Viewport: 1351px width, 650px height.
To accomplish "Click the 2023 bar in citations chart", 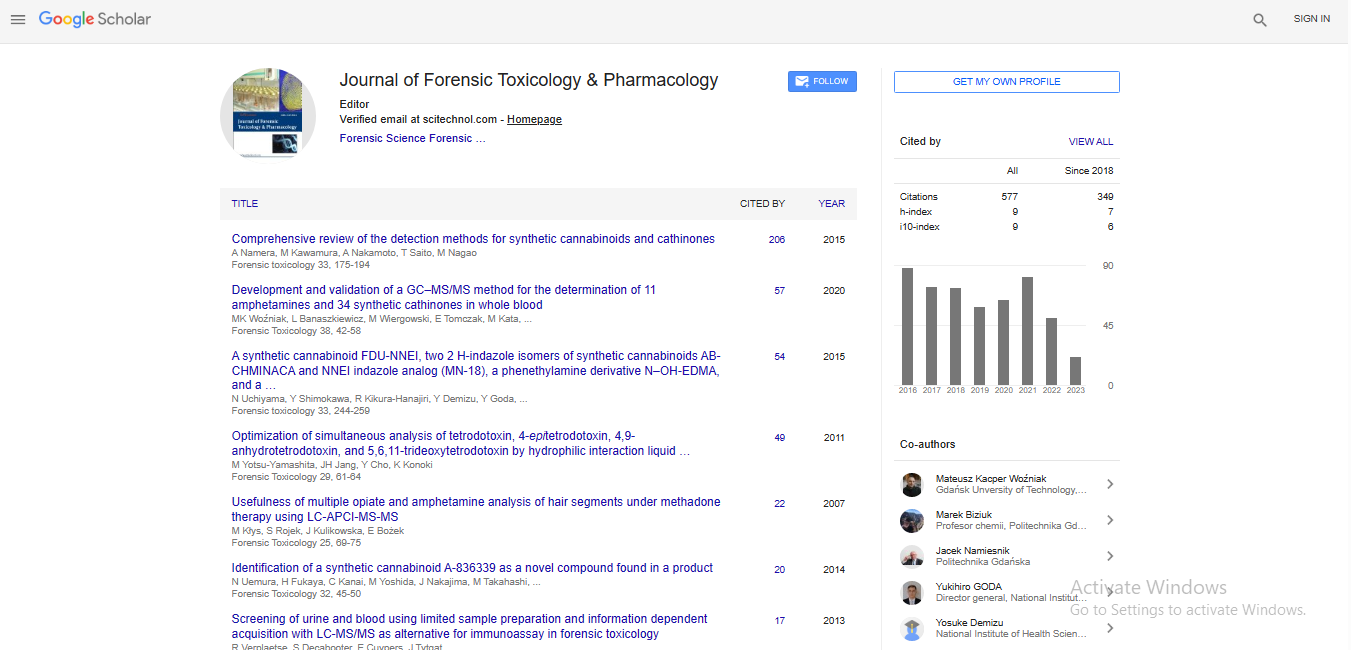I will click(1076, 371).
